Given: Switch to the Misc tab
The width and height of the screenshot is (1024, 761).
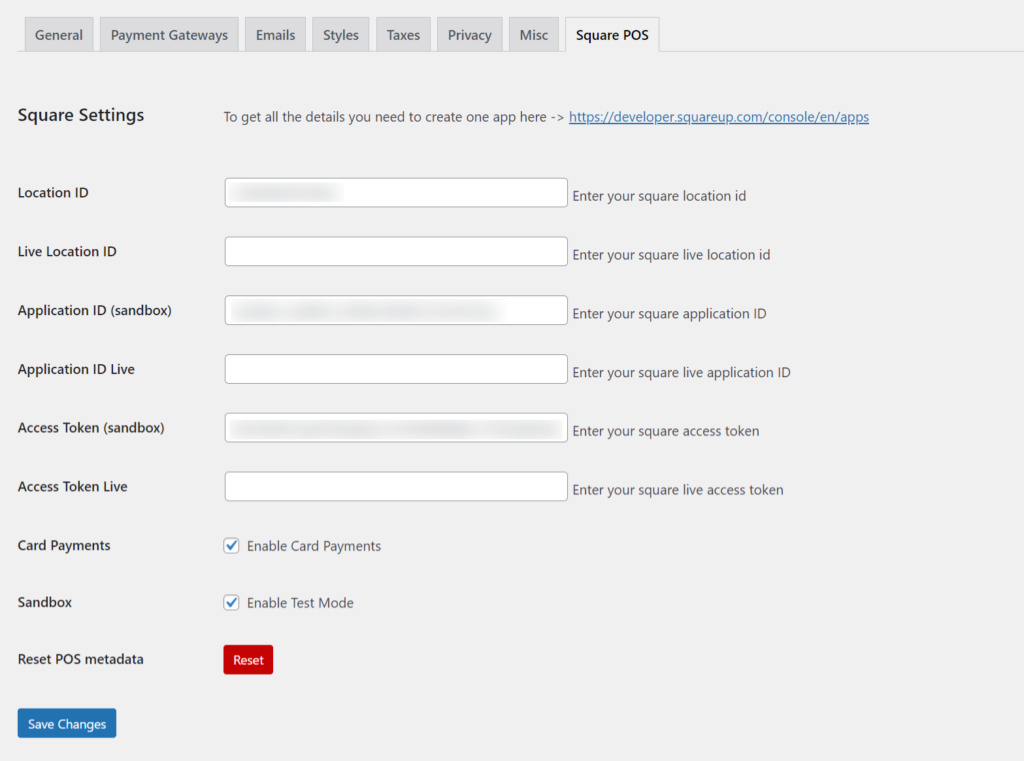Looking at the screenshot, I should pos(534,35).
